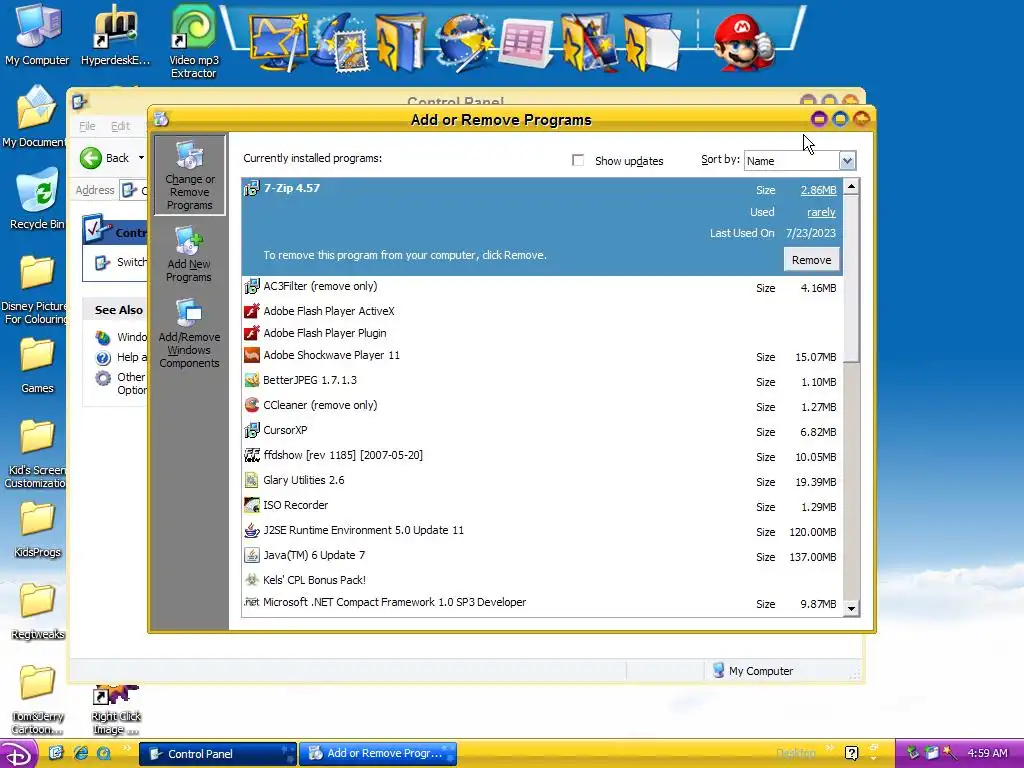1024x768 pixels.
Task: Click the 2.86MB size link
Action: click(x=818, y=190)
